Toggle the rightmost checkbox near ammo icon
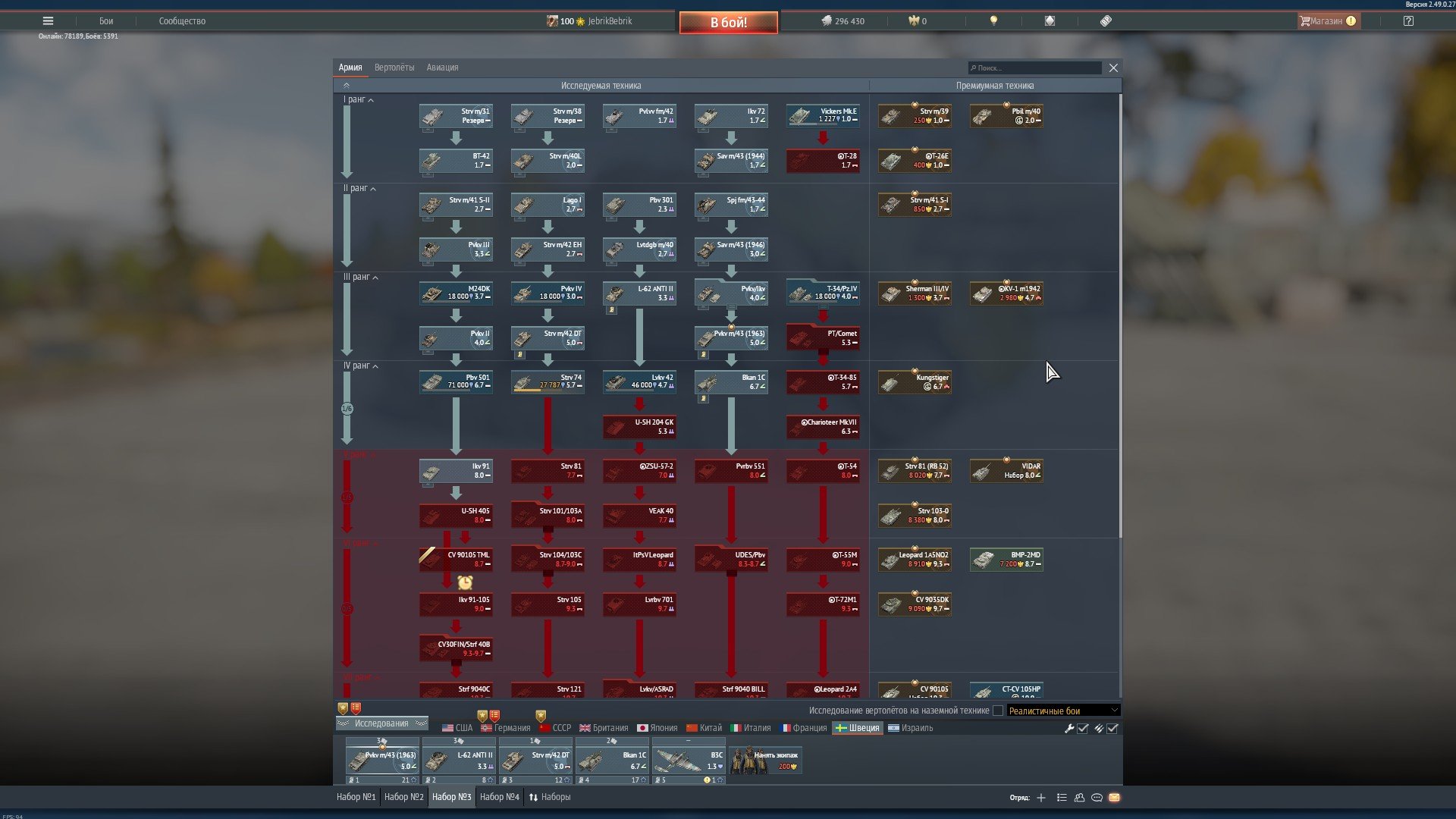Screen dimensions: 1456x819 pos(1112,728)
